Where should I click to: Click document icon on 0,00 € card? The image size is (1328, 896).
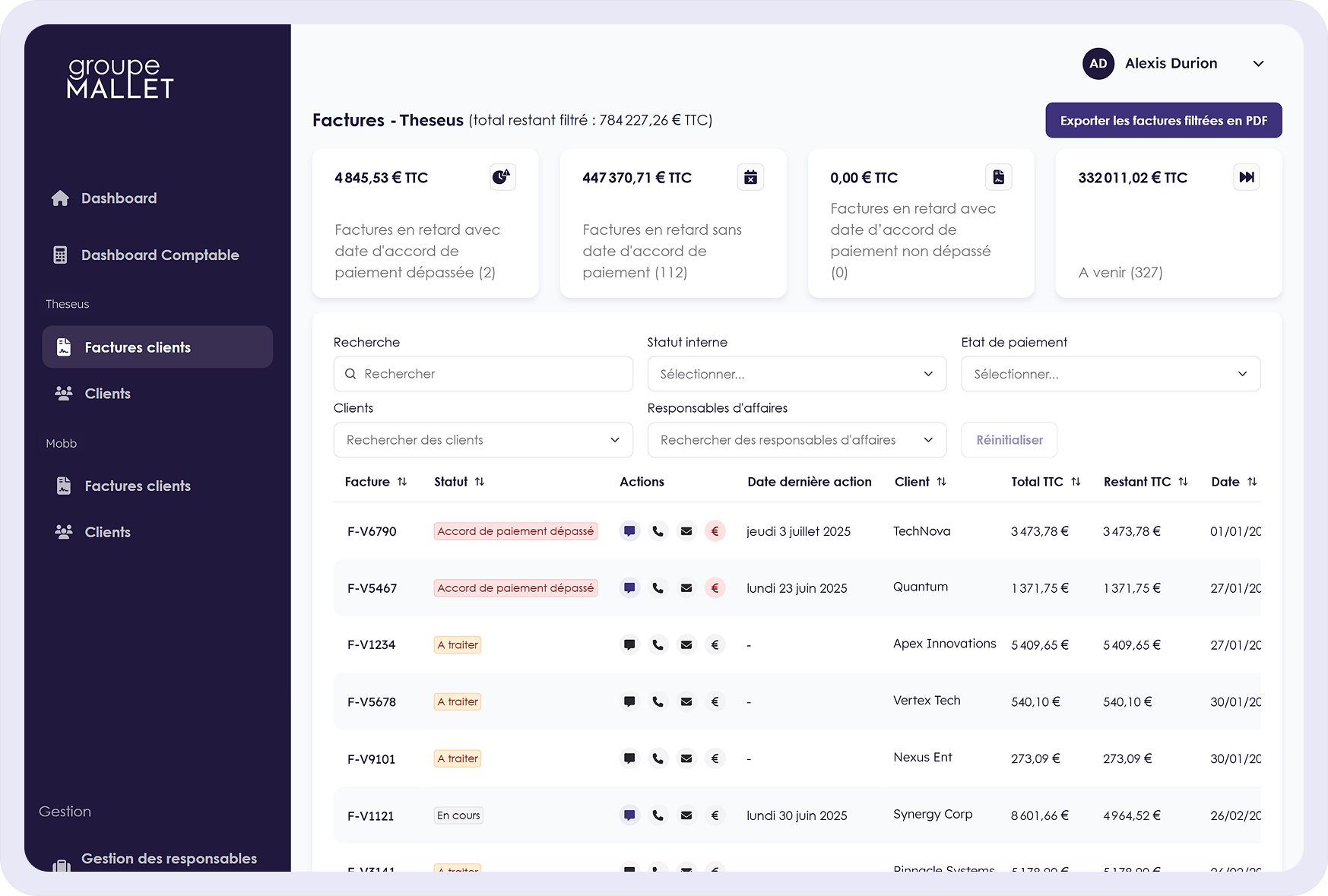coord(998,177)
